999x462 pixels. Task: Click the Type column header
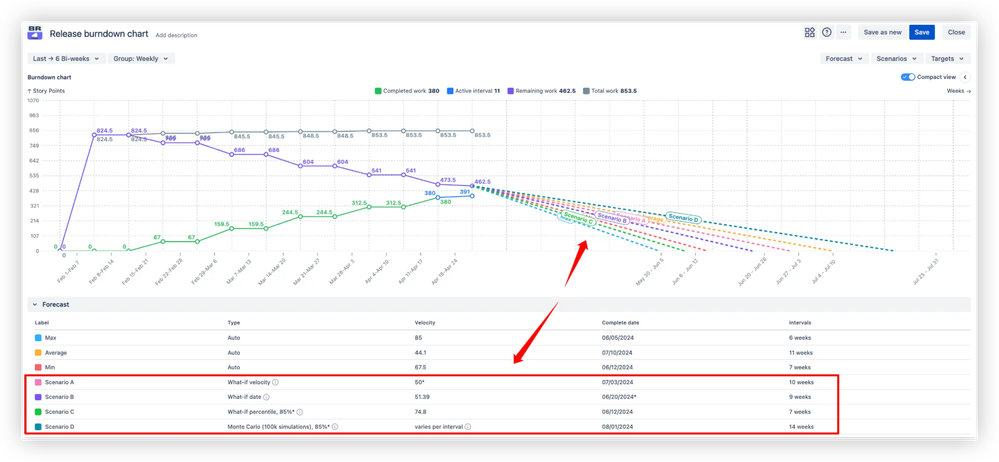[234, 323]
